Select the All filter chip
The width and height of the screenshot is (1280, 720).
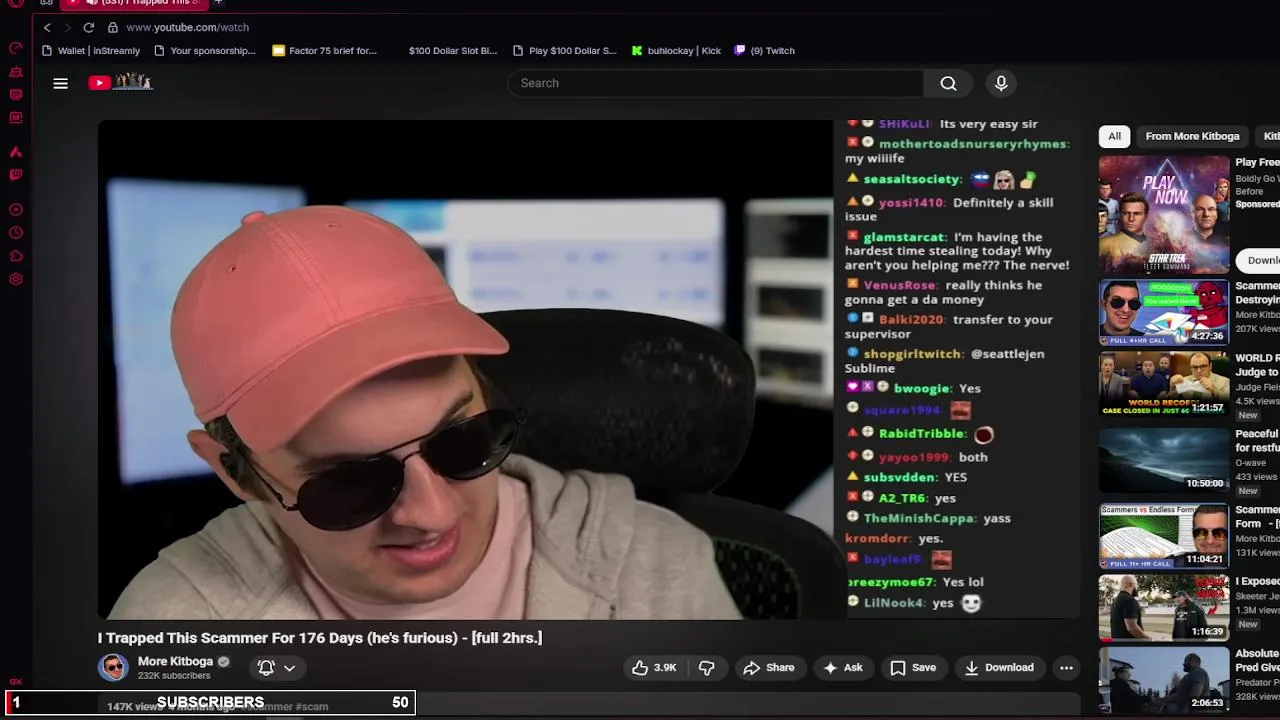[x=1114, y=136]
